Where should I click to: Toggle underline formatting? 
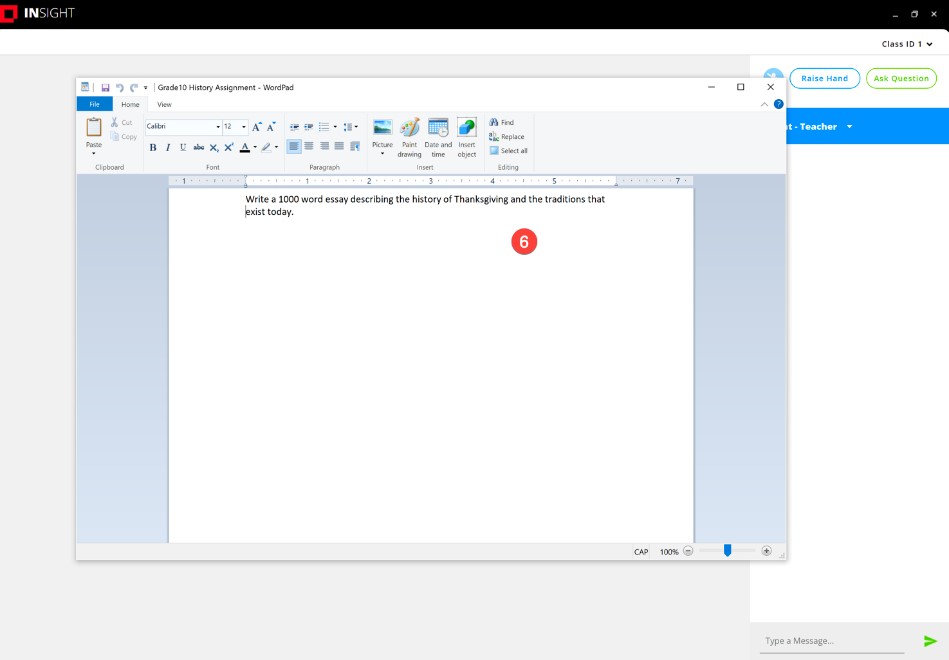point(183,147)
